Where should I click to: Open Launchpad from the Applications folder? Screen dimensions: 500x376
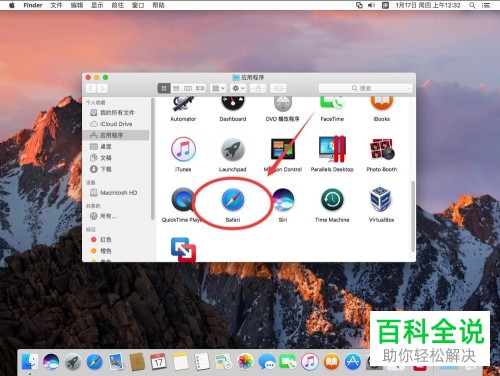click(233, 149)
